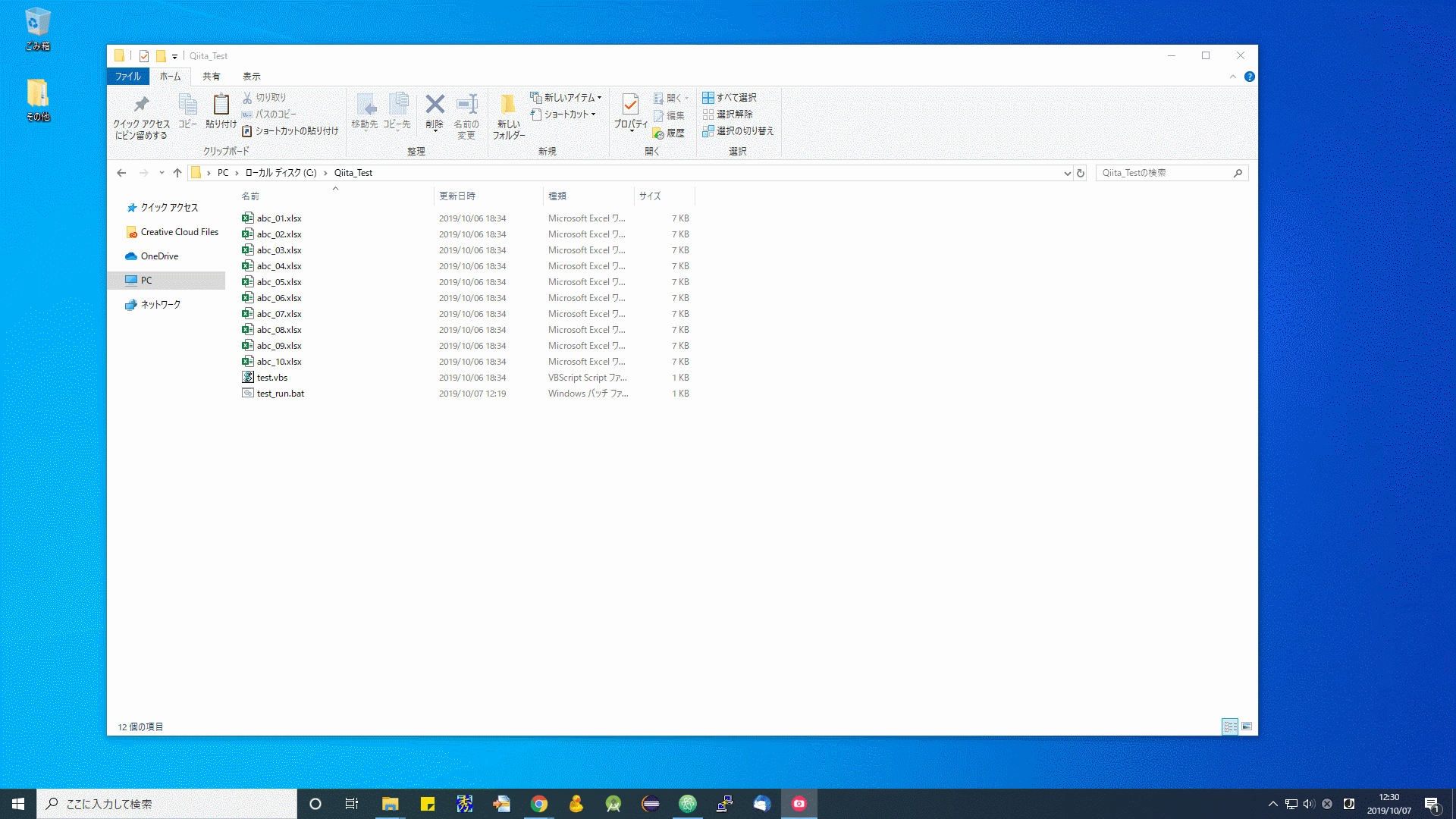Open file history with the 履歴 icon
This screenshot has width=1456, height=819.
[669, 133]
